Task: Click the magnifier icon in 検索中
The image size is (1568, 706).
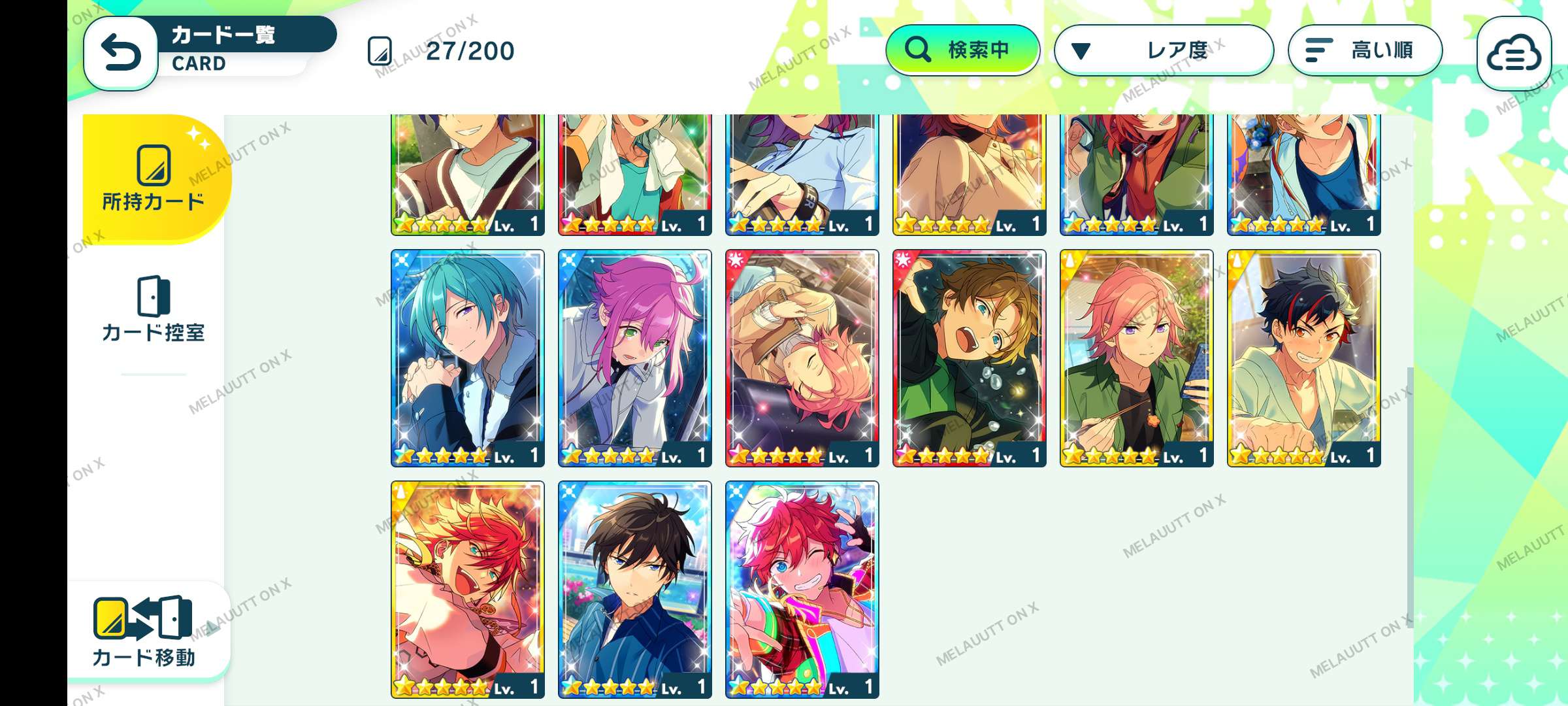Action: 917,50
